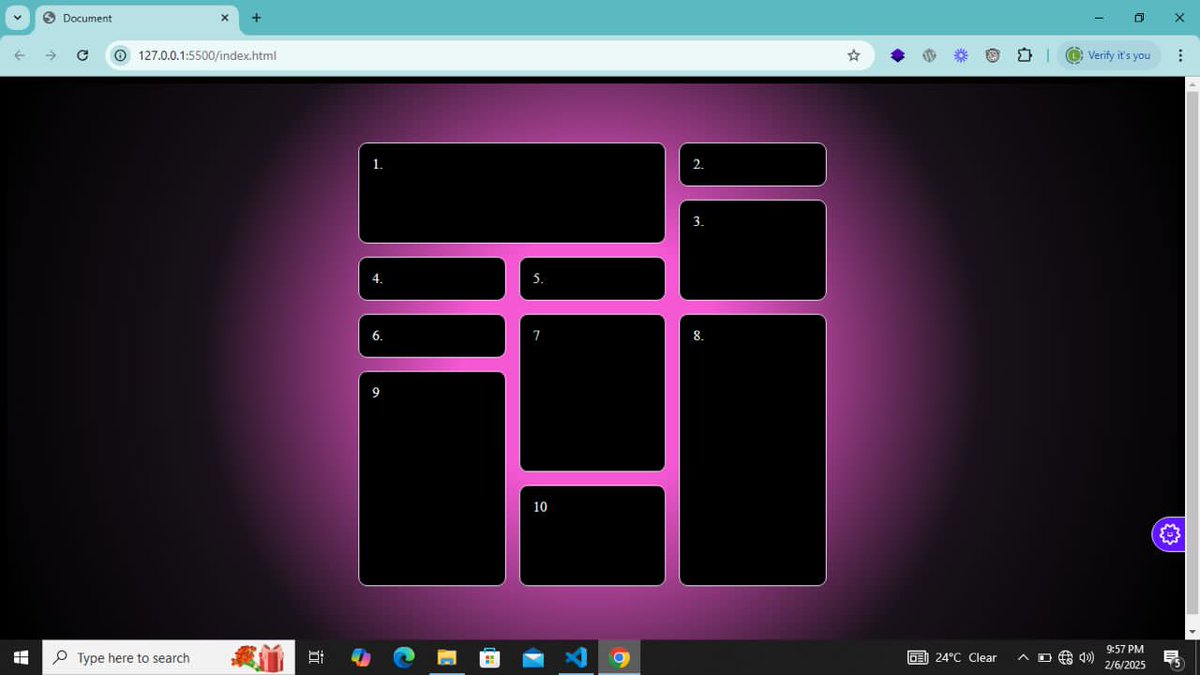
Task: Open the WordPress extension icon
Action: pyautogui.click(x=929, y=55)
